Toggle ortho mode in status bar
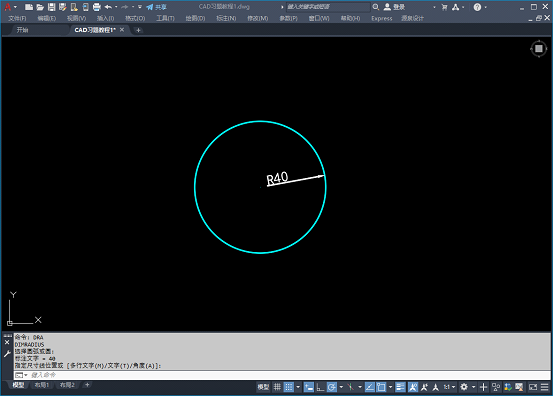The height and width of the screenshot is (396, 553). pyautogui.click(x=320, y=387)
